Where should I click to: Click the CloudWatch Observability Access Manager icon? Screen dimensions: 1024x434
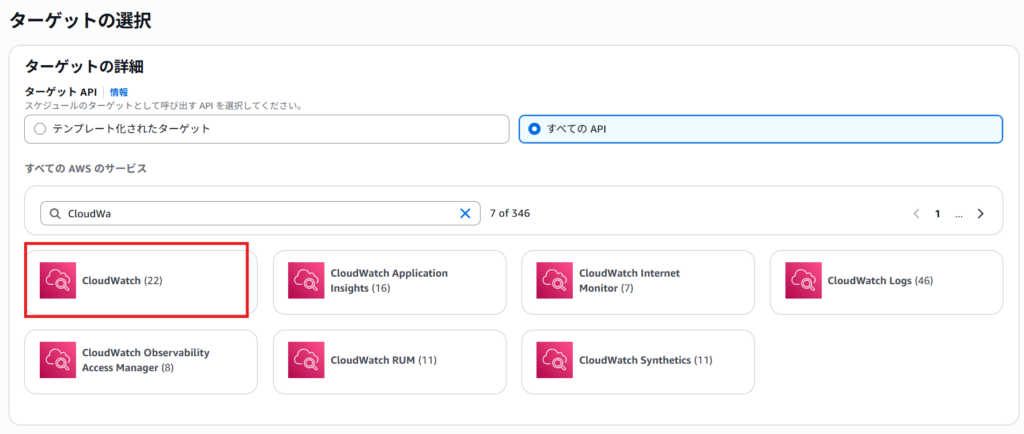coord(57,360)
